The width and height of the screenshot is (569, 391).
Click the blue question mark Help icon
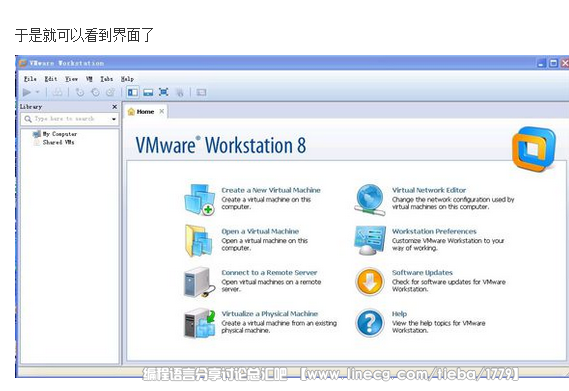(369, 323)
